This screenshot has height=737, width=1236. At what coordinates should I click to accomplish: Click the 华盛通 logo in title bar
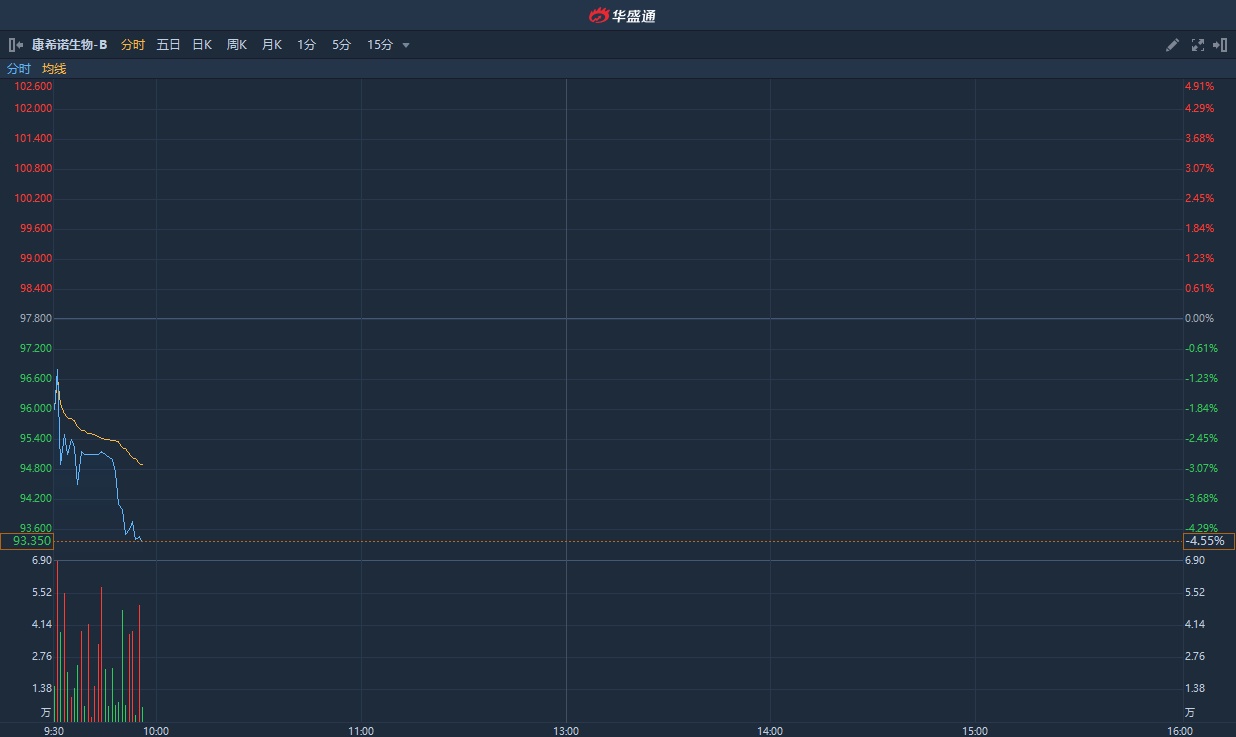[622, 15]
